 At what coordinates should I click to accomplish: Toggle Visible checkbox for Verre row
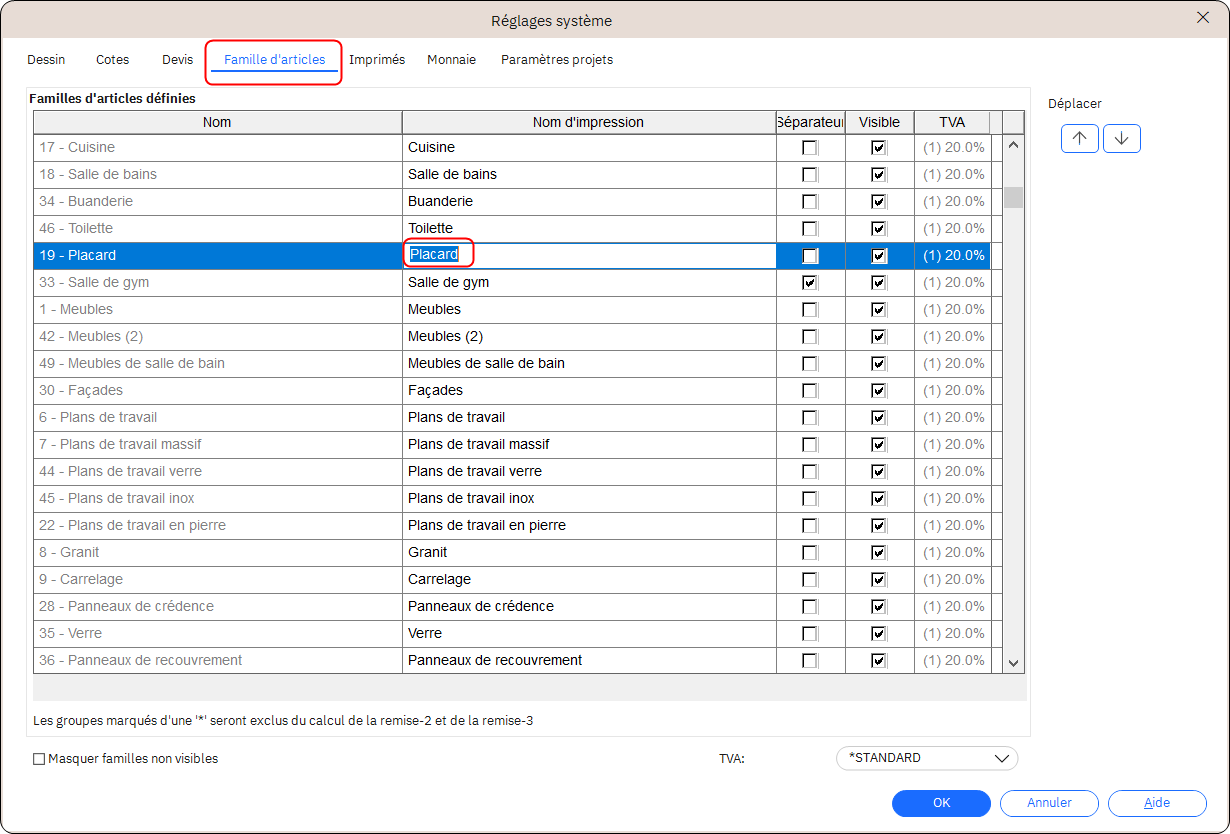(879, 634)
